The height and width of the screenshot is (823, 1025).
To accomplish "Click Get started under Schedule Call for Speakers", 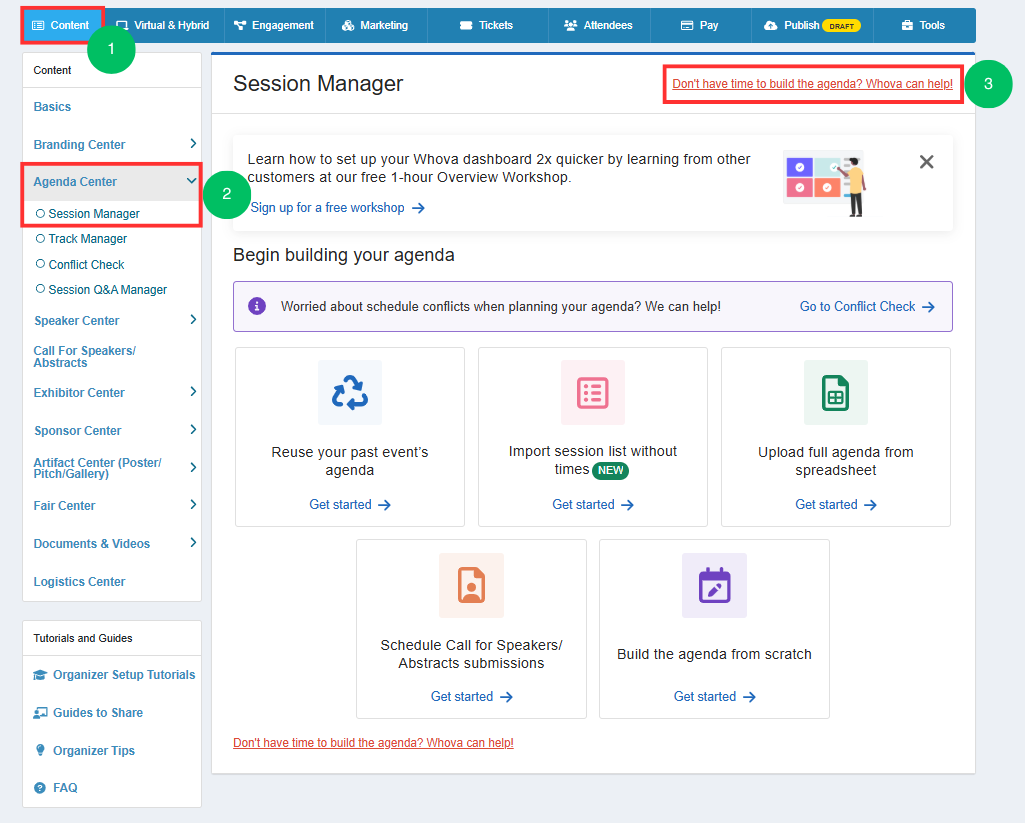I will [x=471, y=697].
